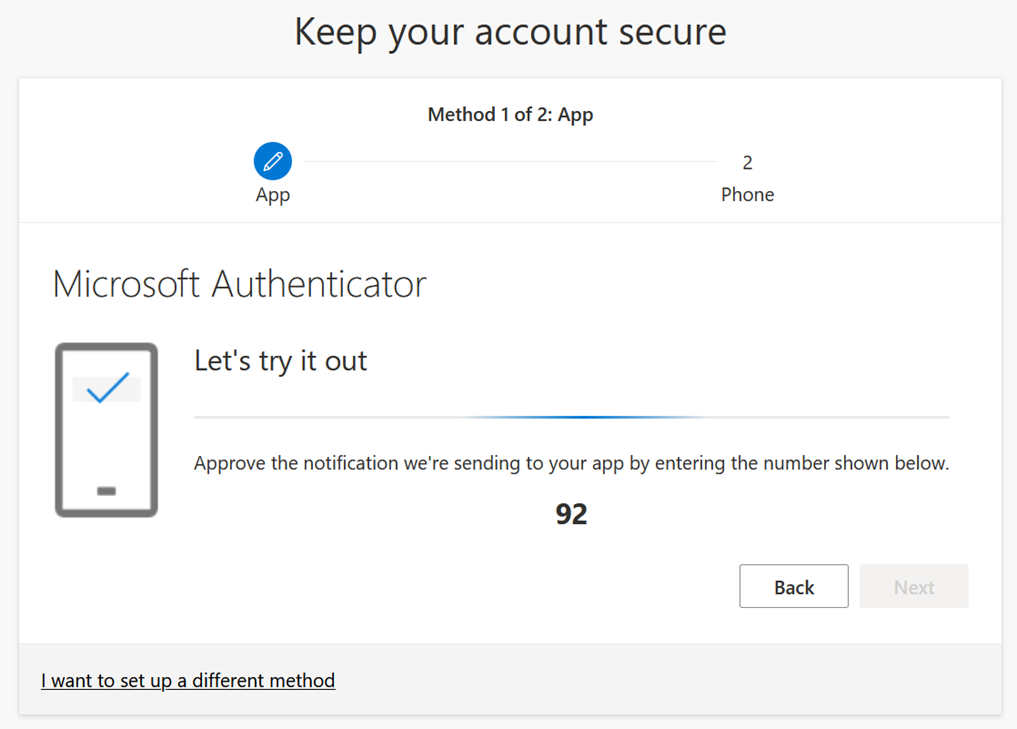The height and width of the screenshot is (729, 1017).
Task: Click the "Method 1 of 2: App" text
Action: 510,114
